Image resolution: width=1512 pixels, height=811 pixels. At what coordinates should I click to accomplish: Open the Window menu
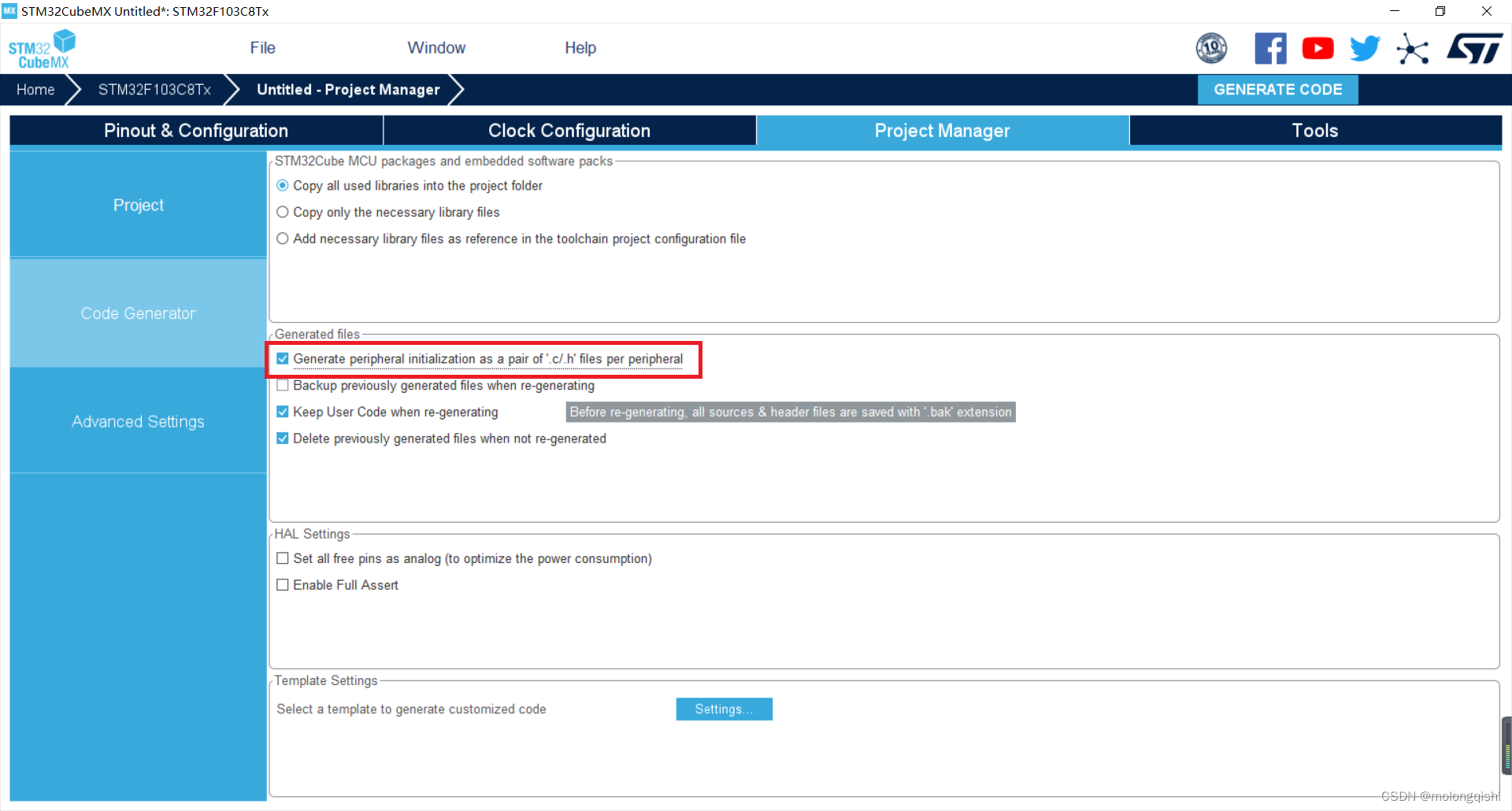[436, 48]
